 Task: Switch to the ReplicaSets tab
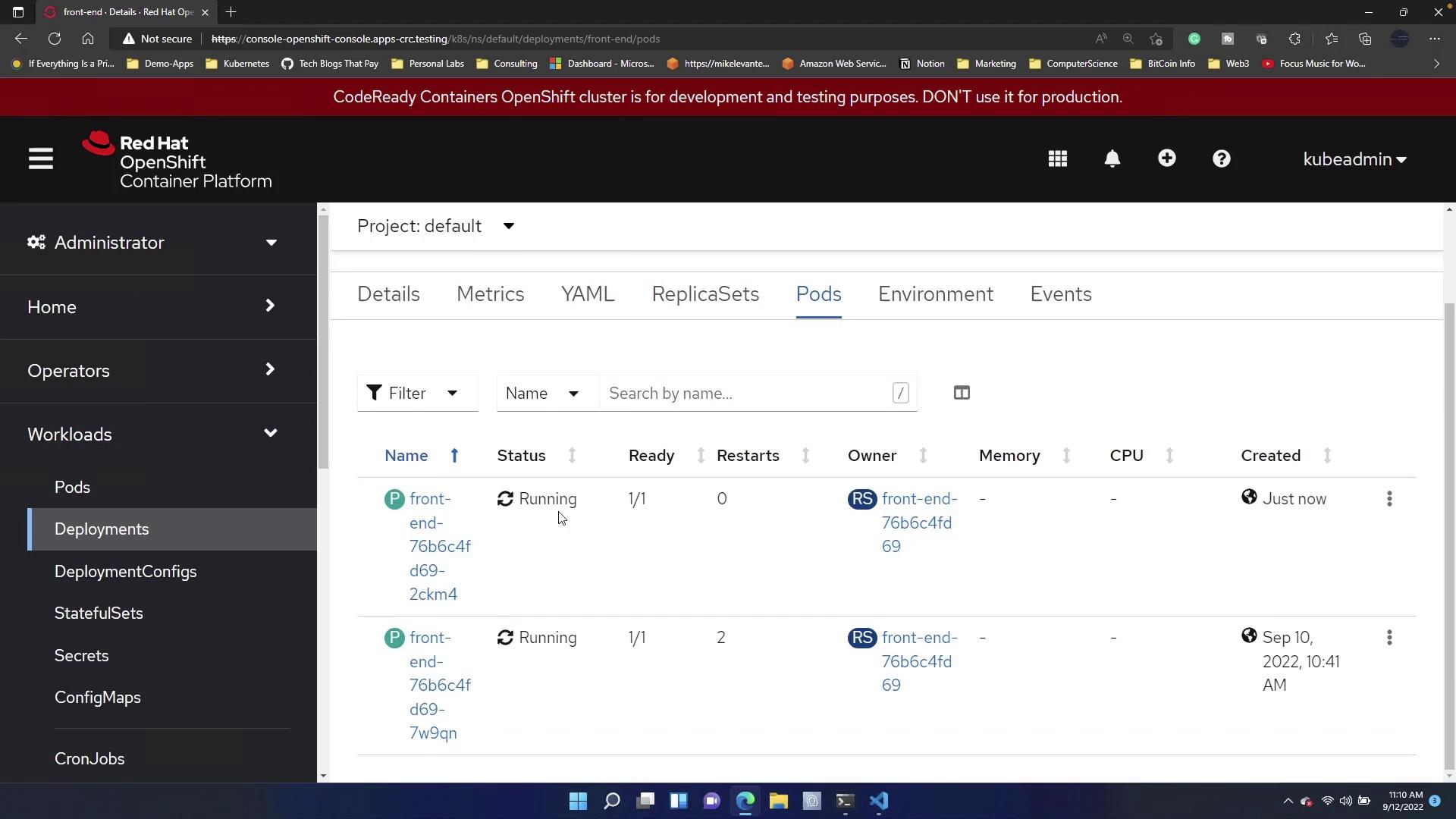click(x=705, y=294)
